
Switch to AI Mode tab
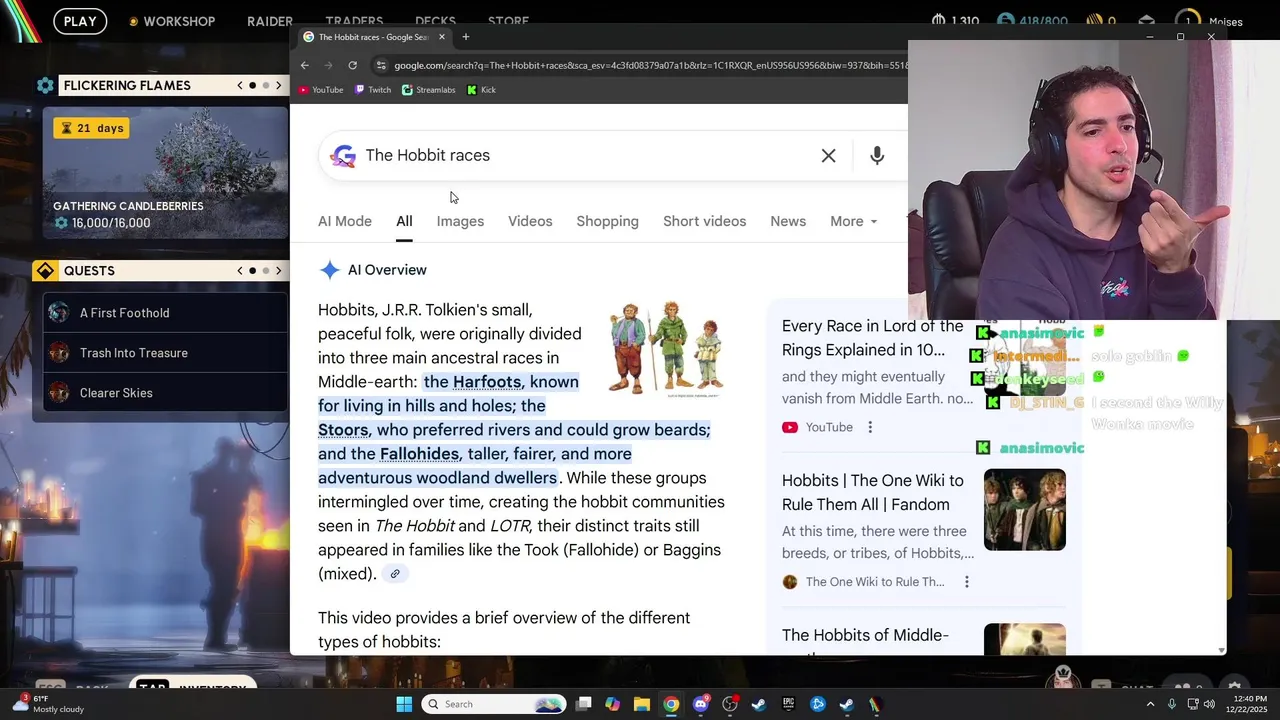[x=345, y=221]
